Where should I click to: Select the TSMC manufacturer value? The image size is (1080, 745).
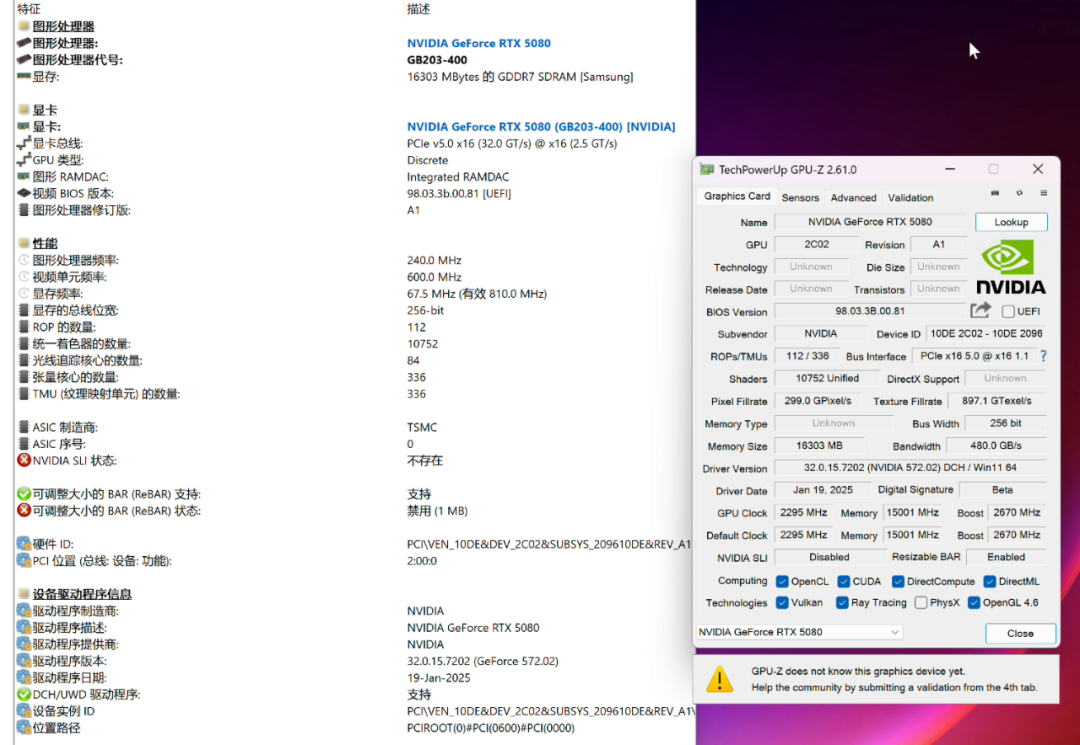[x=422, y=427]
